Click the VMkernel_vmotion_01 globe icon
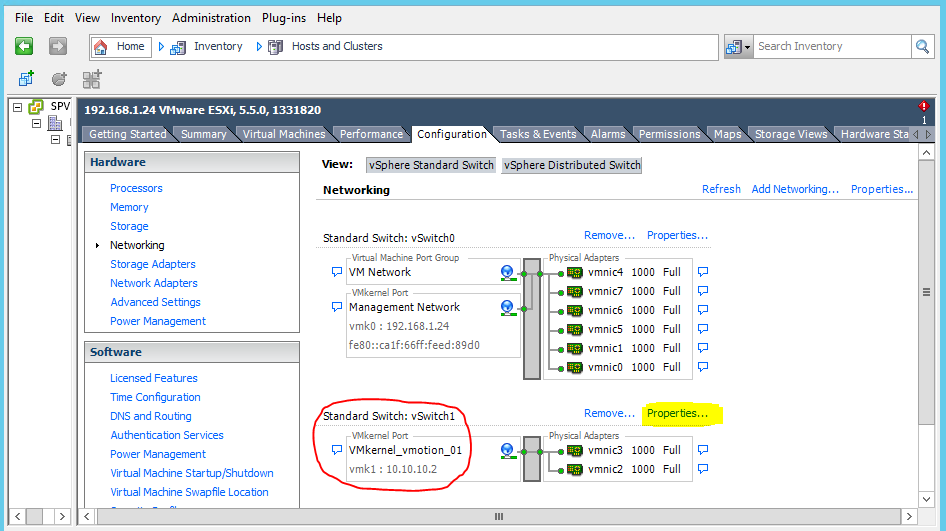Image resolution: width=946 pixels, height=531 pixels. click(507, 451)
